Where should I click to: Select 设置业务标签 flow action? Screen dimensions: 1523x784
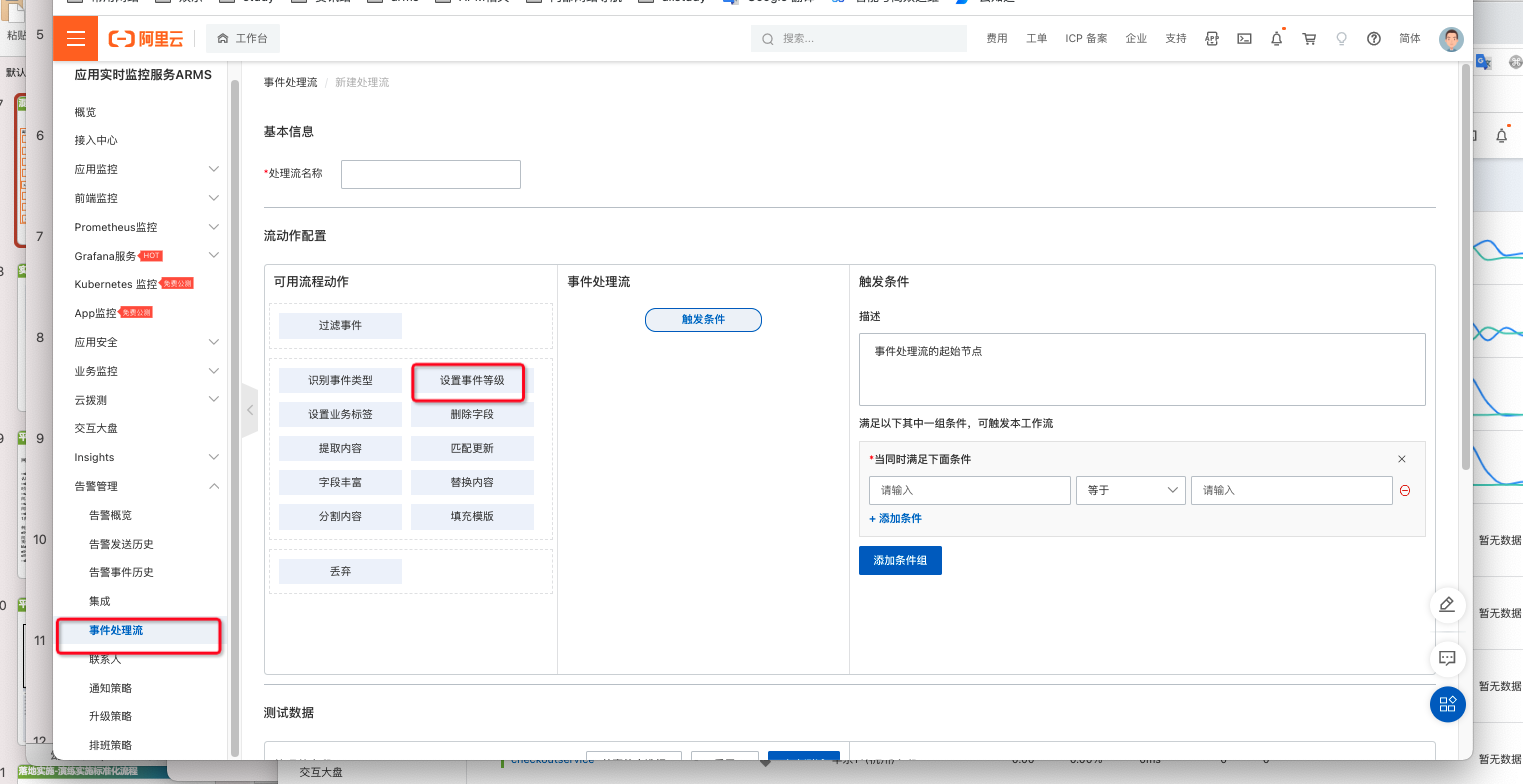[x=340, y=414]
